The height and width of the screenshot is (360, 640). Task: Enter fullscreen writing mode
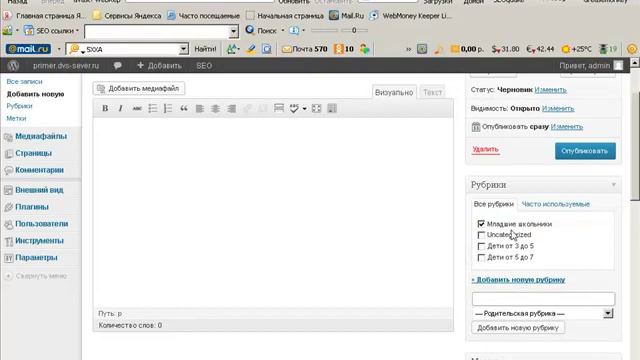[x=316, y=108]
